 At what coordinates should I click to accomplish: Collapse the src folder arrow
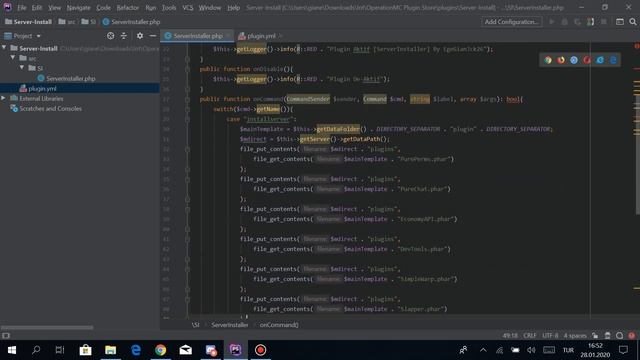(13, 58)
